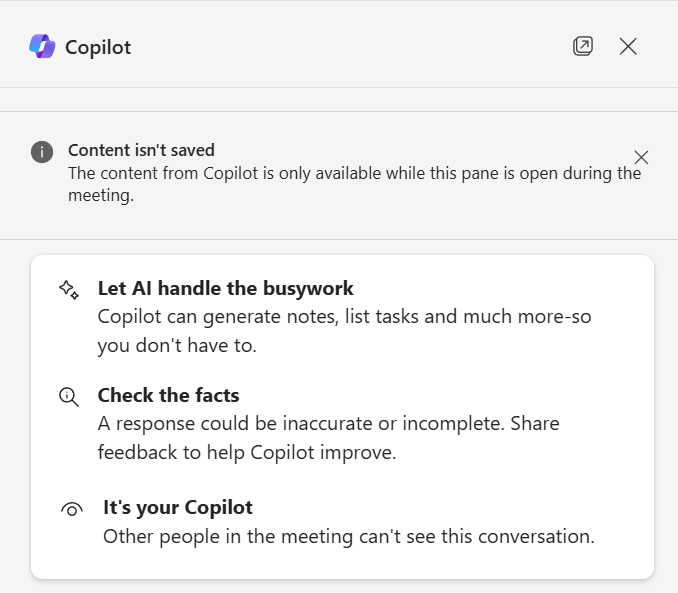Viewport: 678px width, 593px height.
Task: Pop out the Copilot pane into a new window
Action: coord(582,46)
